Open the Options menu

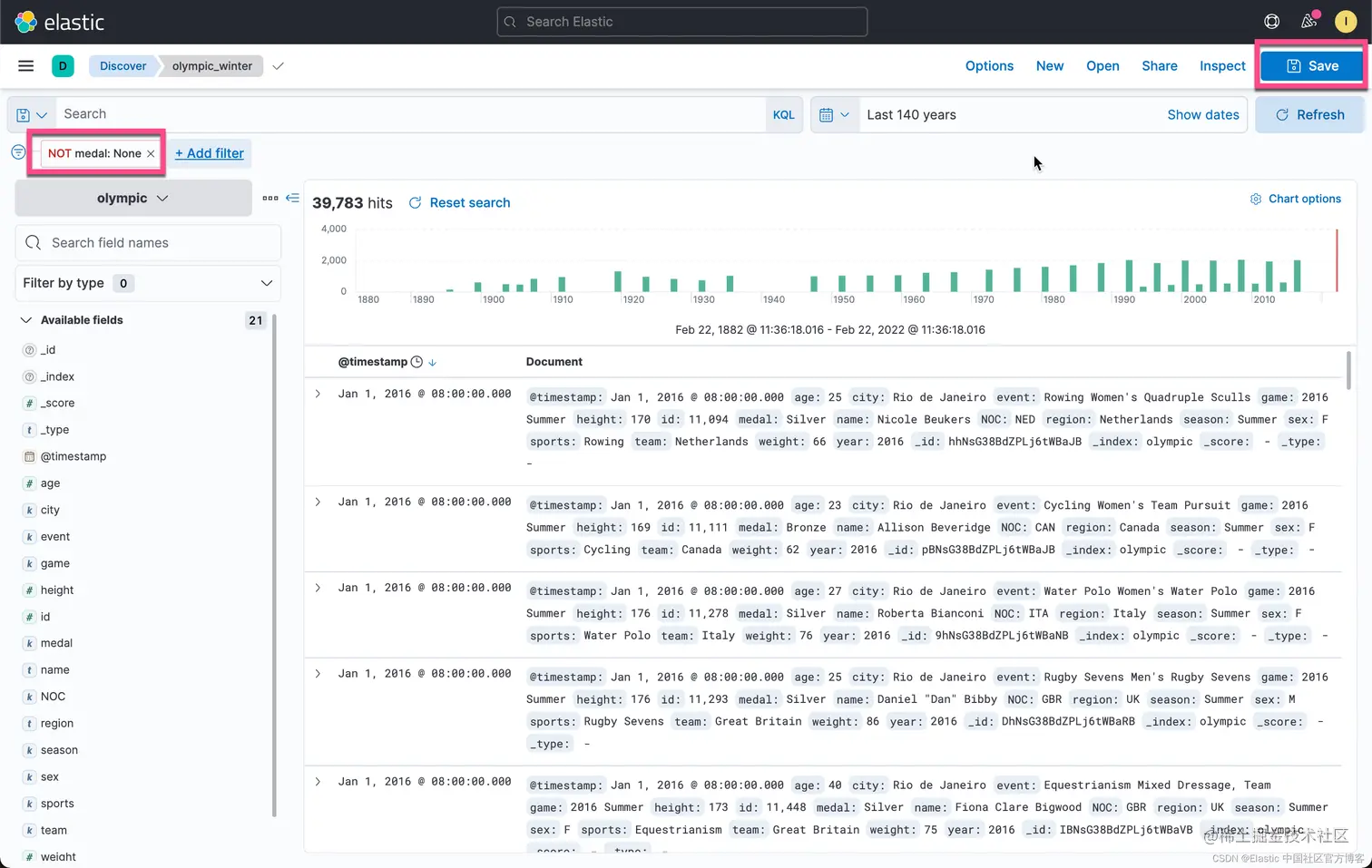pyautogui.click(x=989, y=66)
